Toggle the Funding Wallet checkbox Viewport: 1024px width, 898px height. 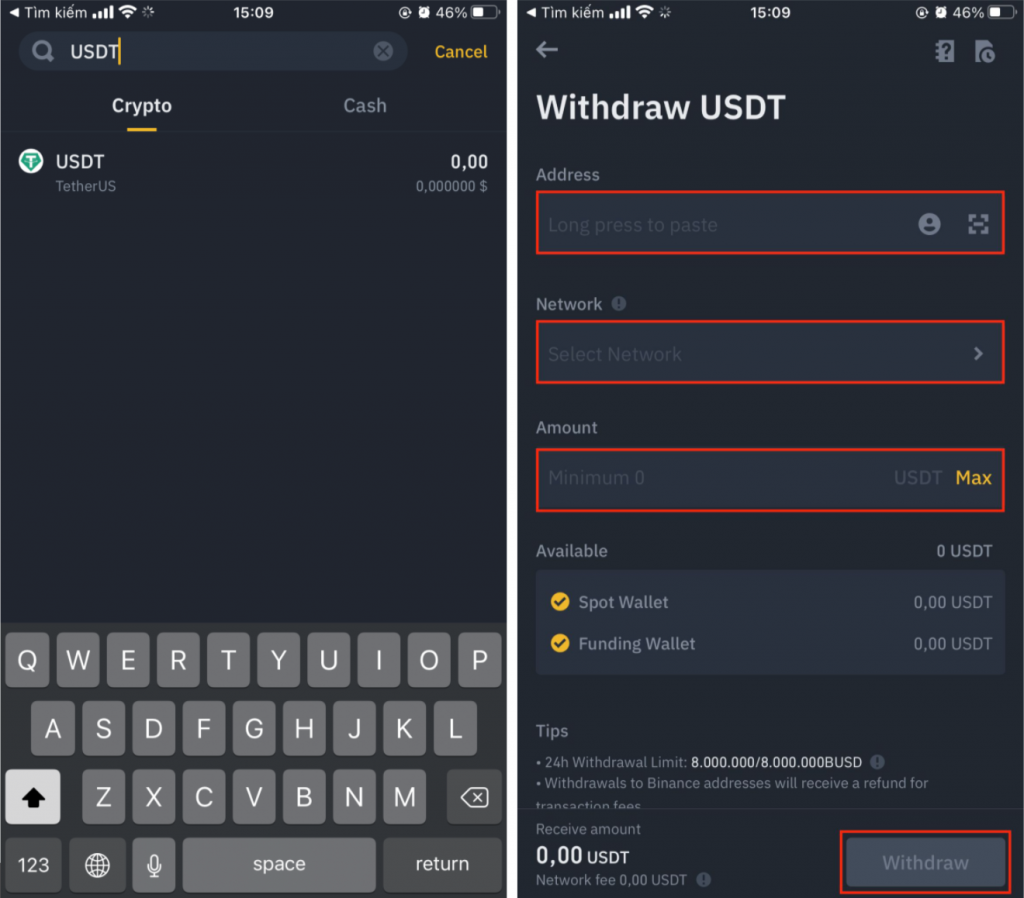pos(560,643)
